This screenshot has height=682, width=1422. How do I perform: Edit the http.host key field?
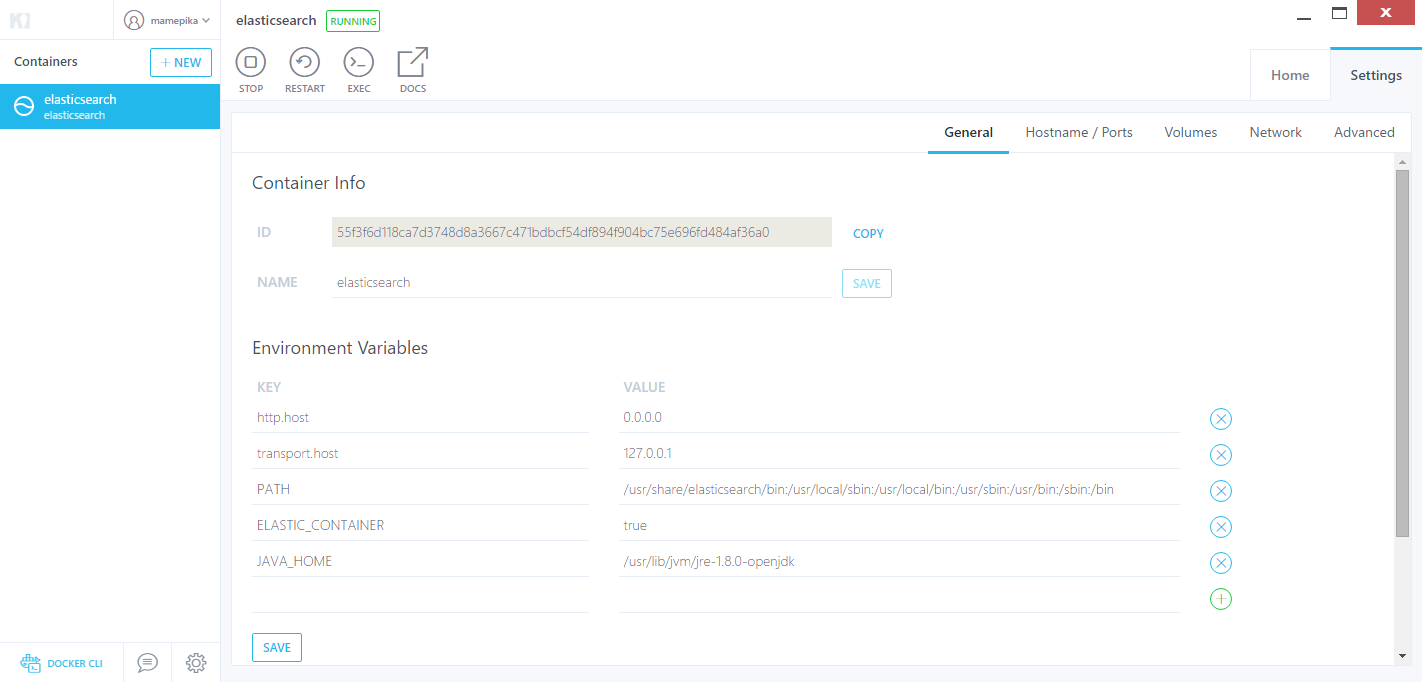(420, 417)
